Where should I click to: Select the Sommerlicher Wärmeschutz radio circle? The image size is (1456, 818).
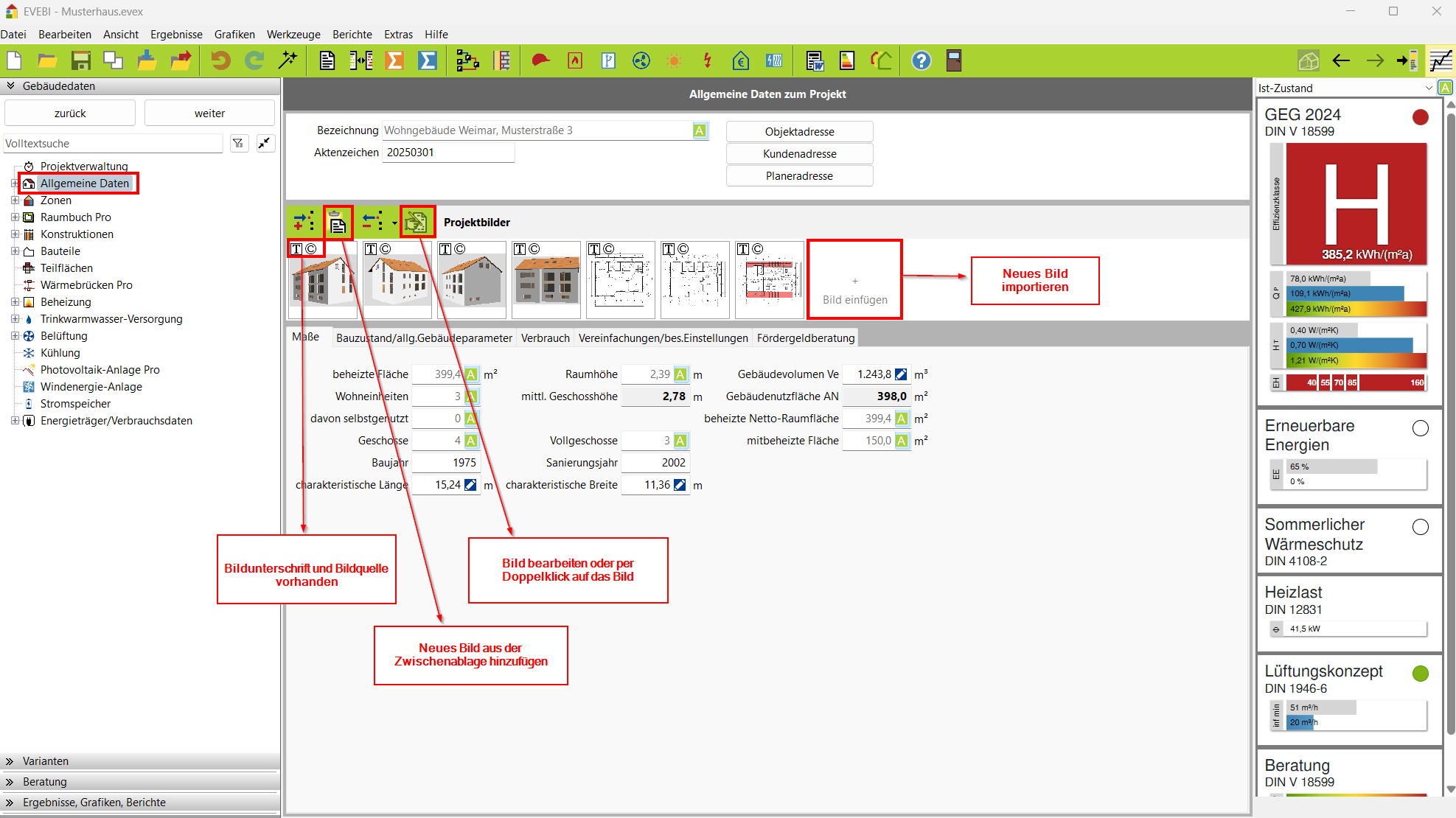(x=1420, y=527)
